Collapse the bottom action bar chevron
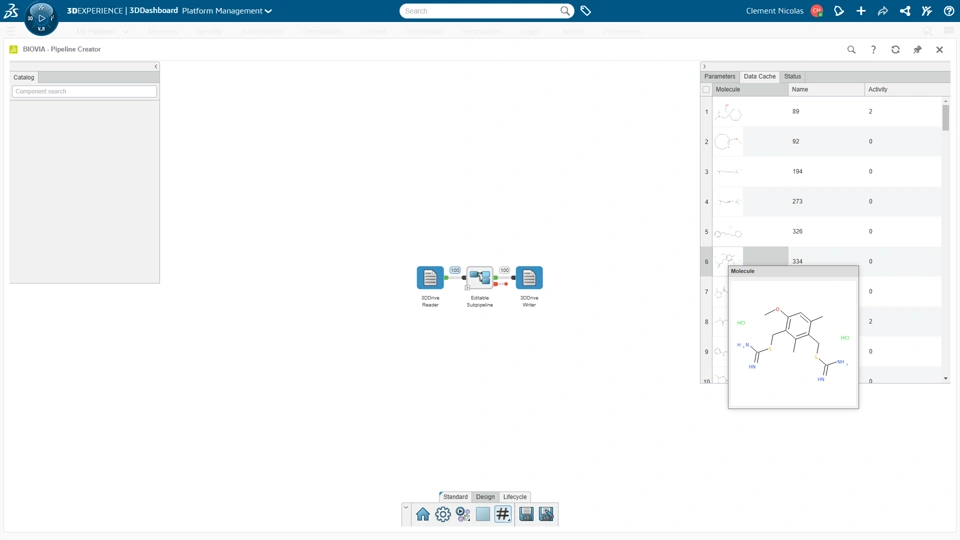 pyautogui.click(x=405, y=508)
